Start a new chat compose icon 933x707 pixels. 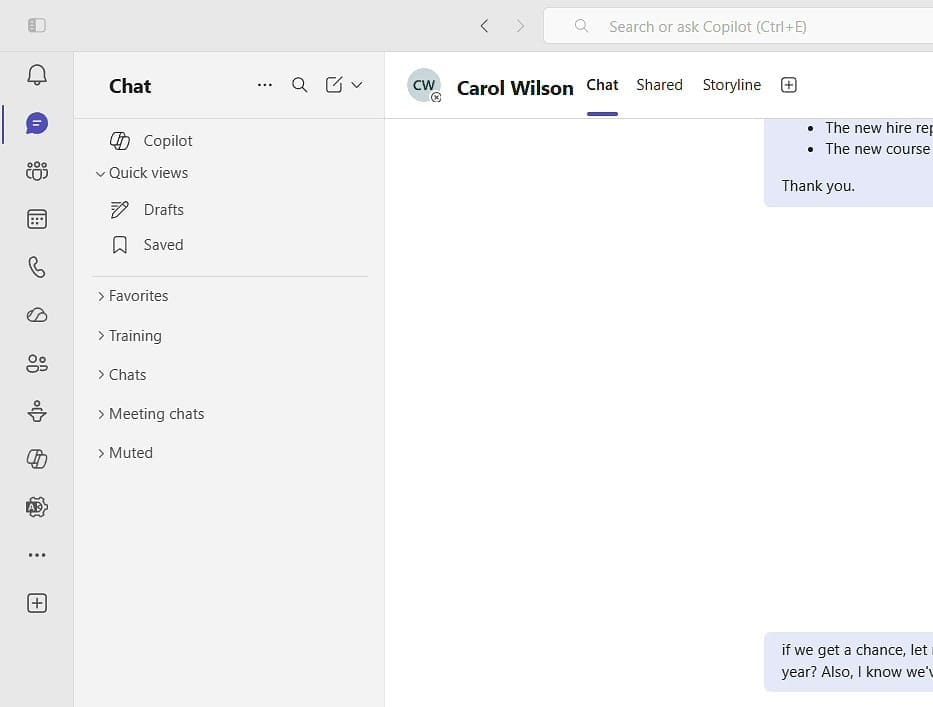(x=334, y=85)
